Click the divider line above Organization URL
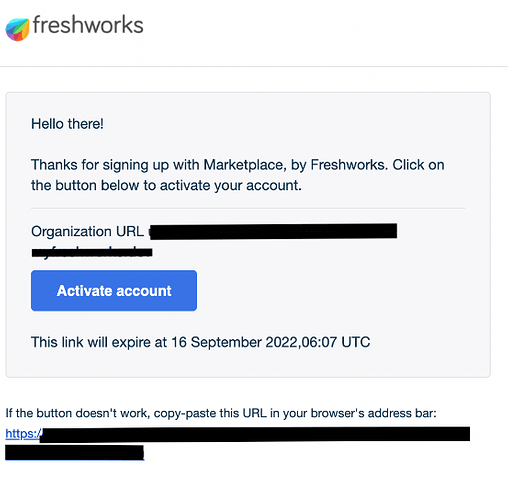This screenshot has width=508, height=500. pyautogui.click(x=248, y=208)
